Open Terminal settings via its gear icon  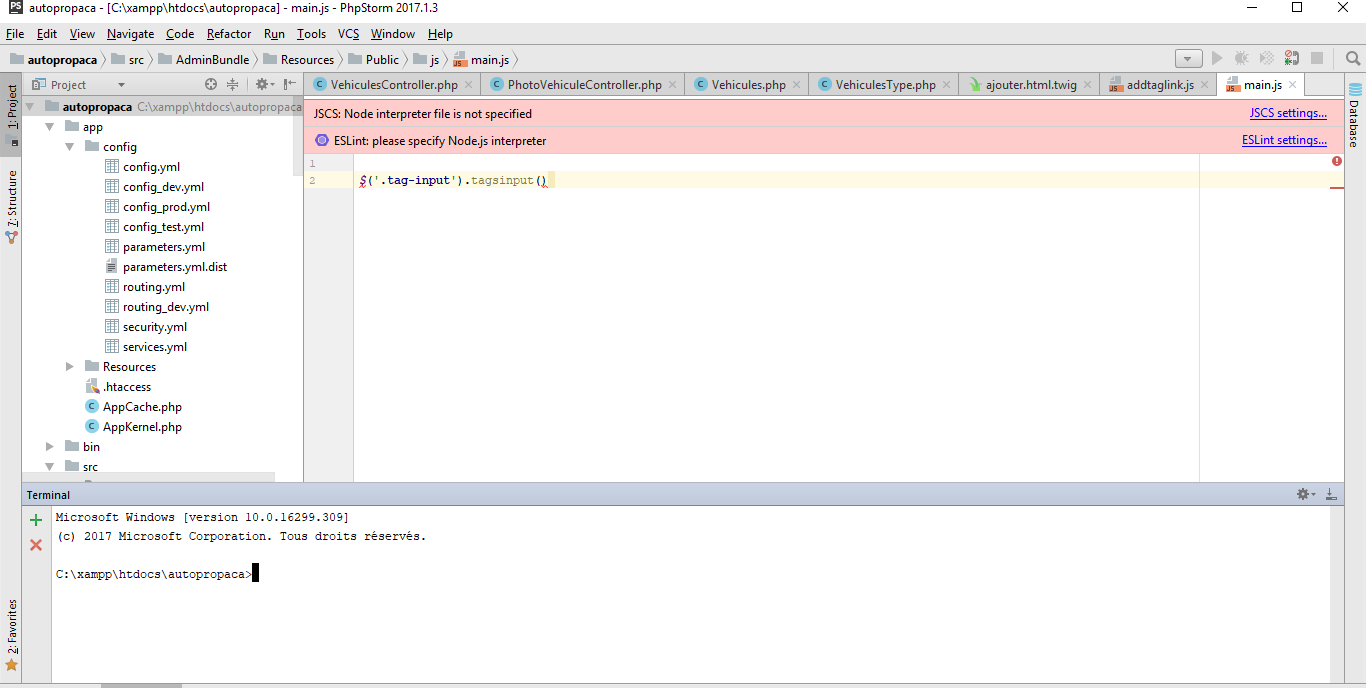[x=1303, y=493]
